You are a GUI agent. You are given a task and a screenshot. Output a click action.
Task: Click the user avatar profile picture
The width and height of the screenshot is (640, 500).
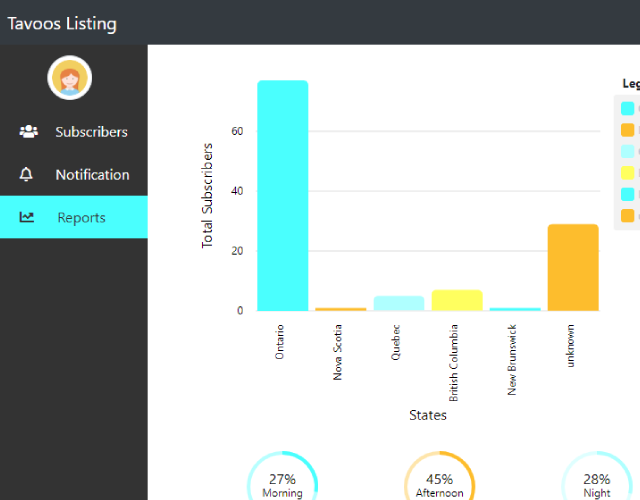tap(70, 78)
